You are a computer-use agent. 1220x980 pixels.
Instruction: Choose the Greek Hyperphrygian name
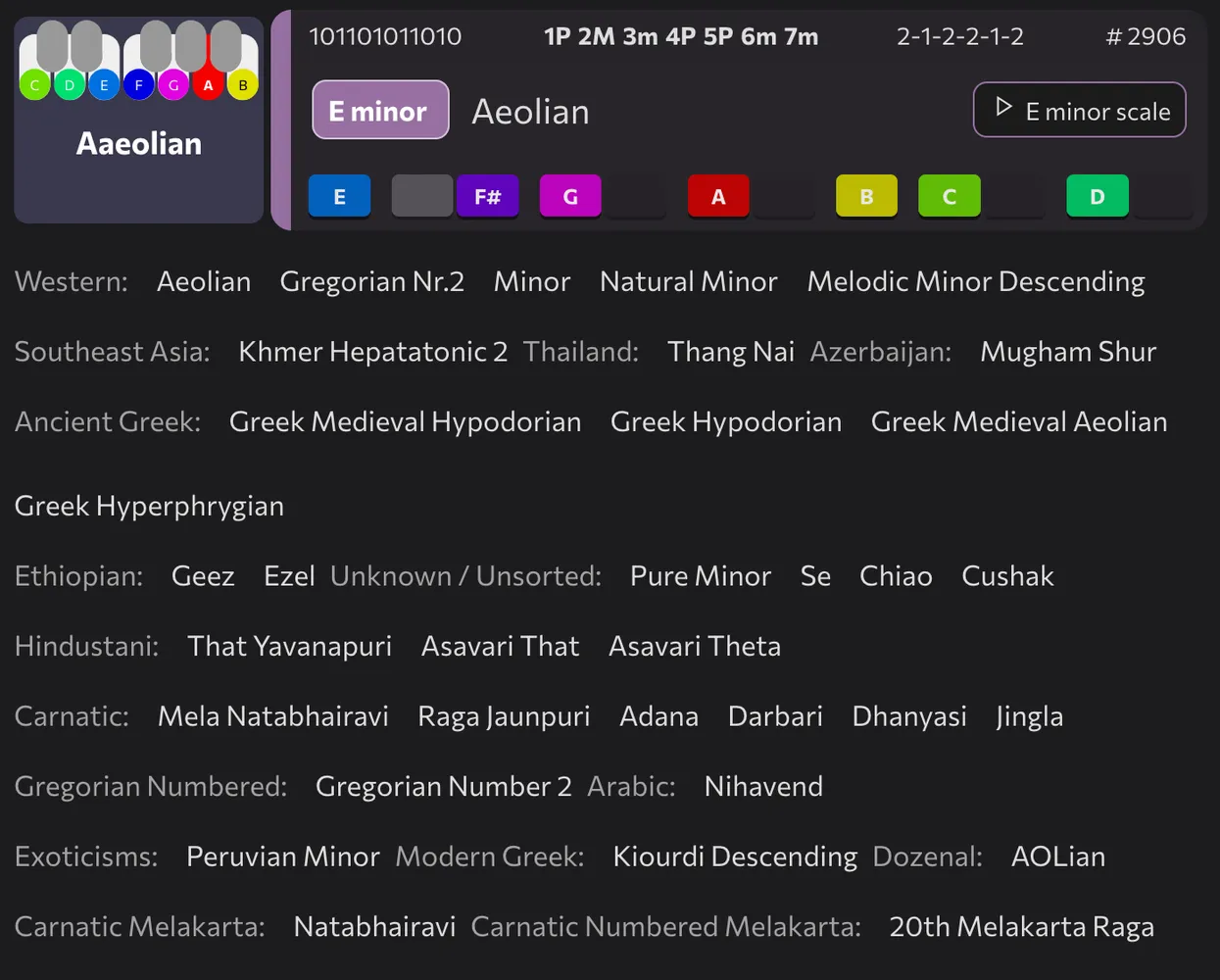149,506
